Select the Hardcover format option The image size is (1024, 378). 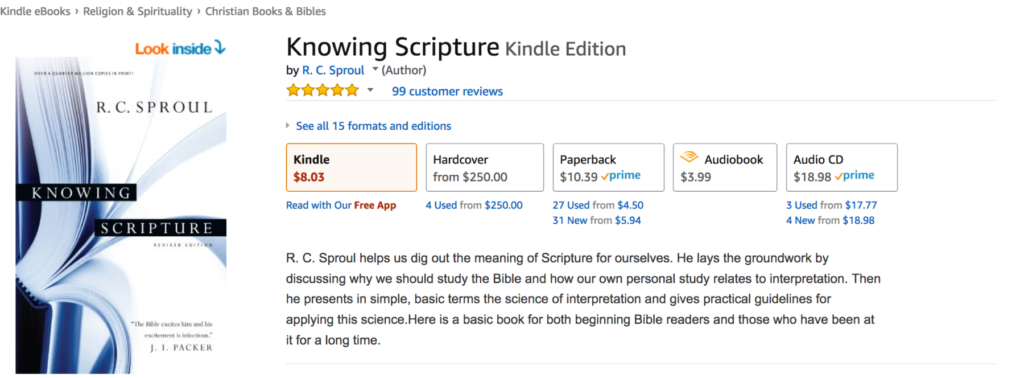[x=485, y=167]
